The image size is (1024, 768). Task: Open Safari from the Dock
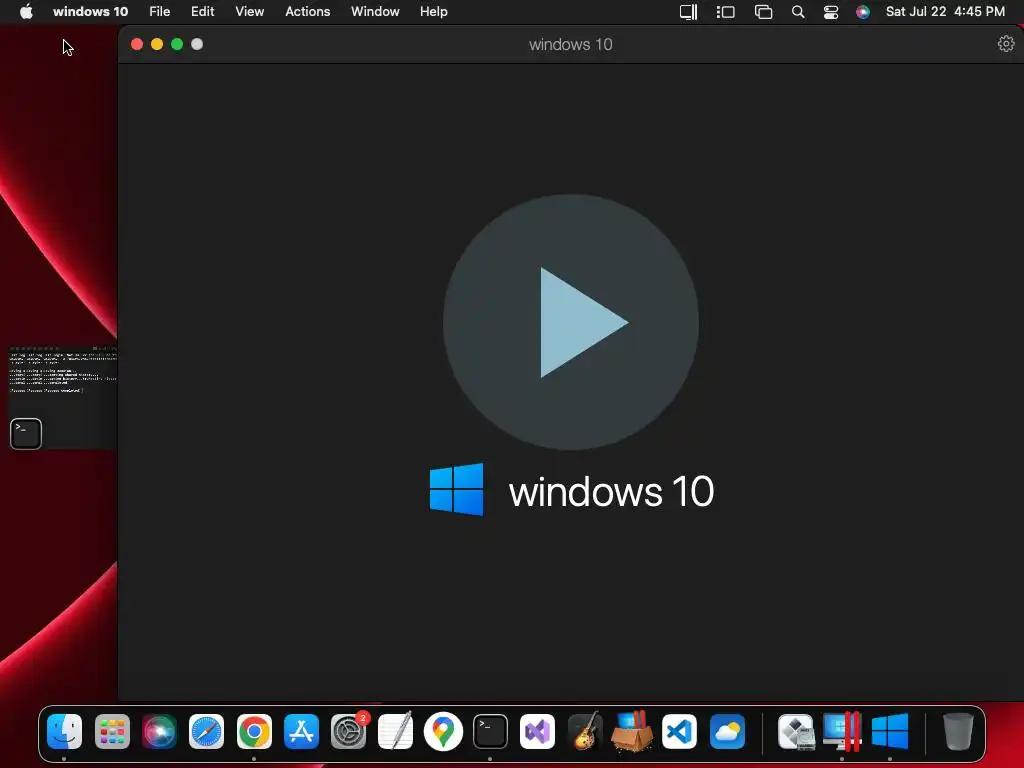point(206,731)
